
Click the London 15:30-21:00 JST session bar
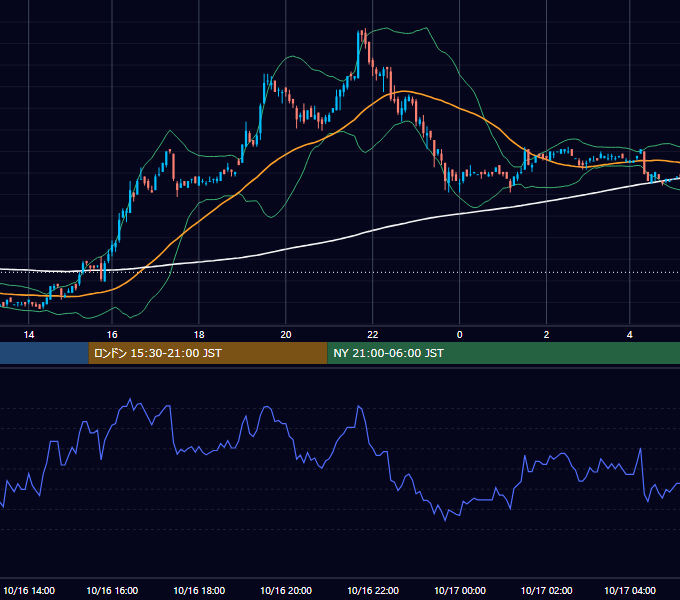208,353
